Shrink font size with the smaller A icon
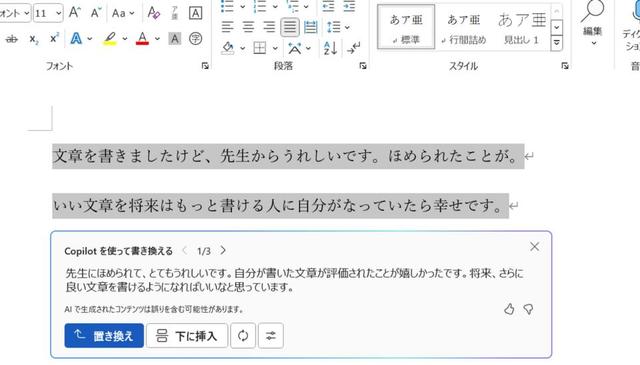Screen dimensions: 640x365 click(x=96, y=13)
